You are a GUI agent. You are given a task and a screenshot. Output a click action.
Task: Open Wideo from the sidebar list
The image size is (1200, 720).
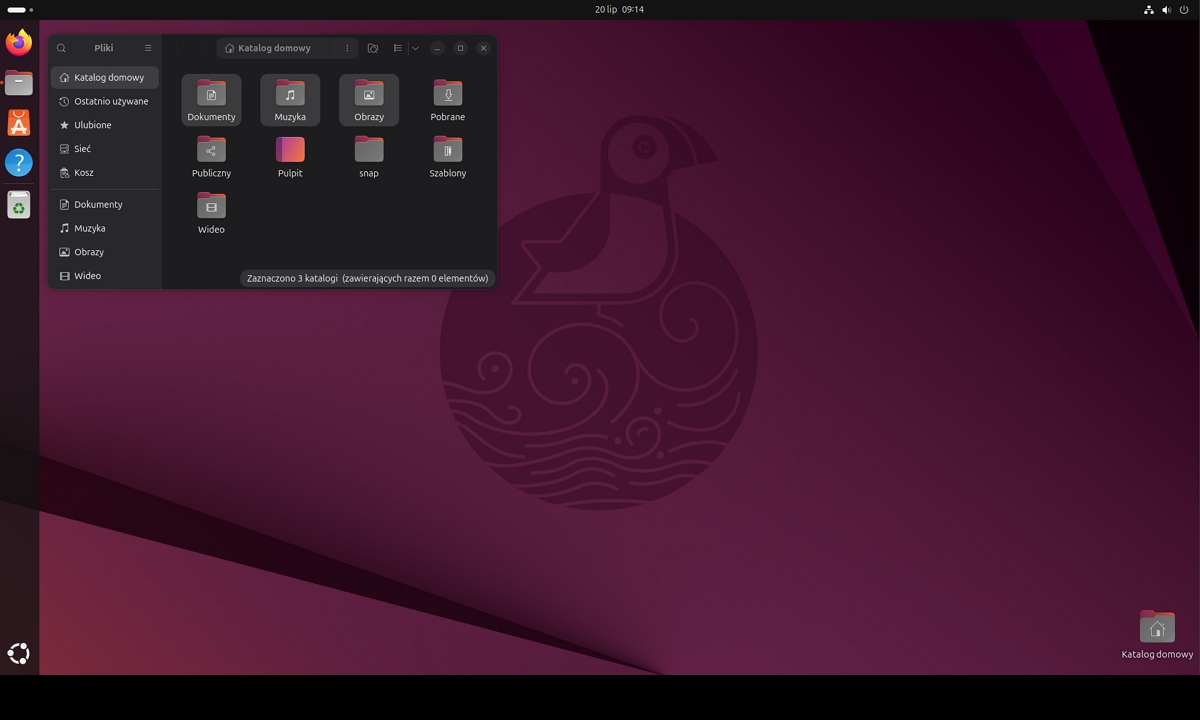pyautogui.click(x=89, y=275)
